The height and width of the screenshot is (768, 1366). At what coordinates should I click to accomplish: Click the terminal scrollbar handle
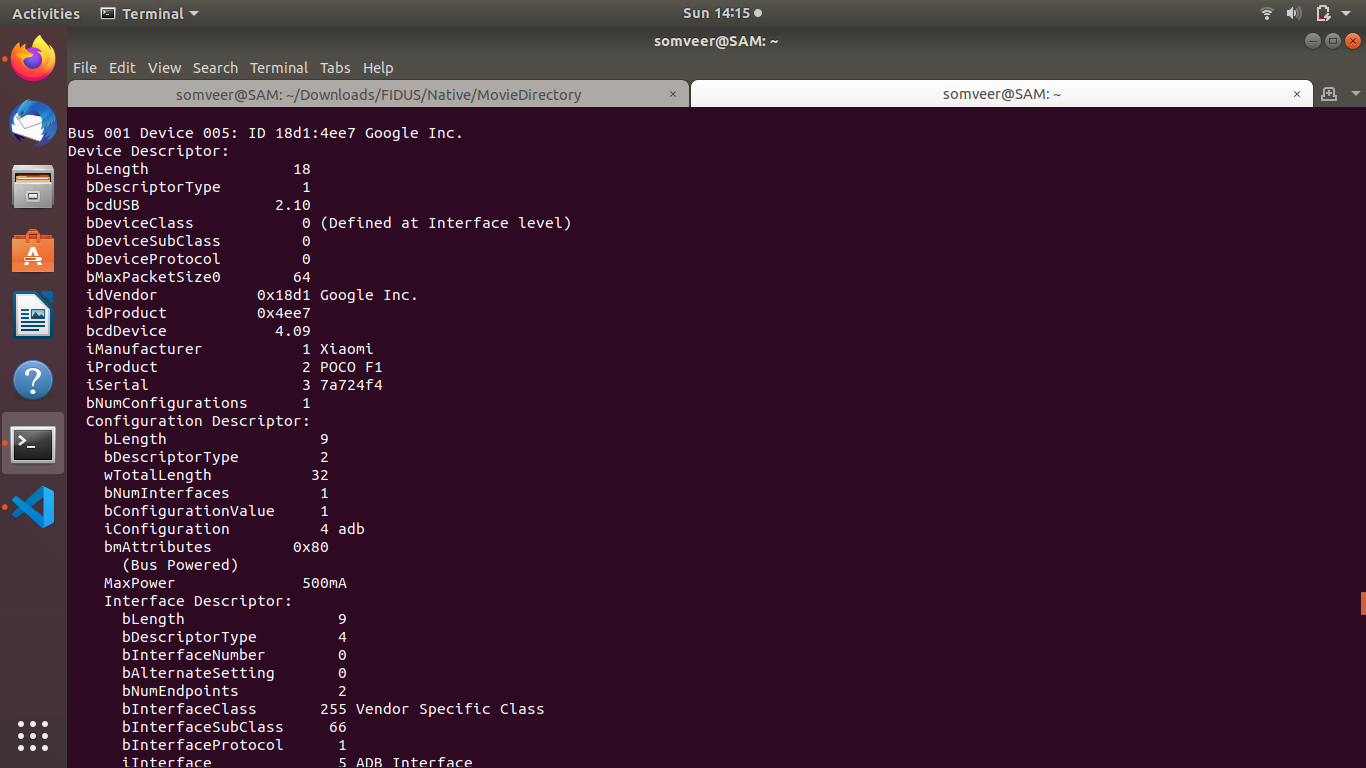1363,603
